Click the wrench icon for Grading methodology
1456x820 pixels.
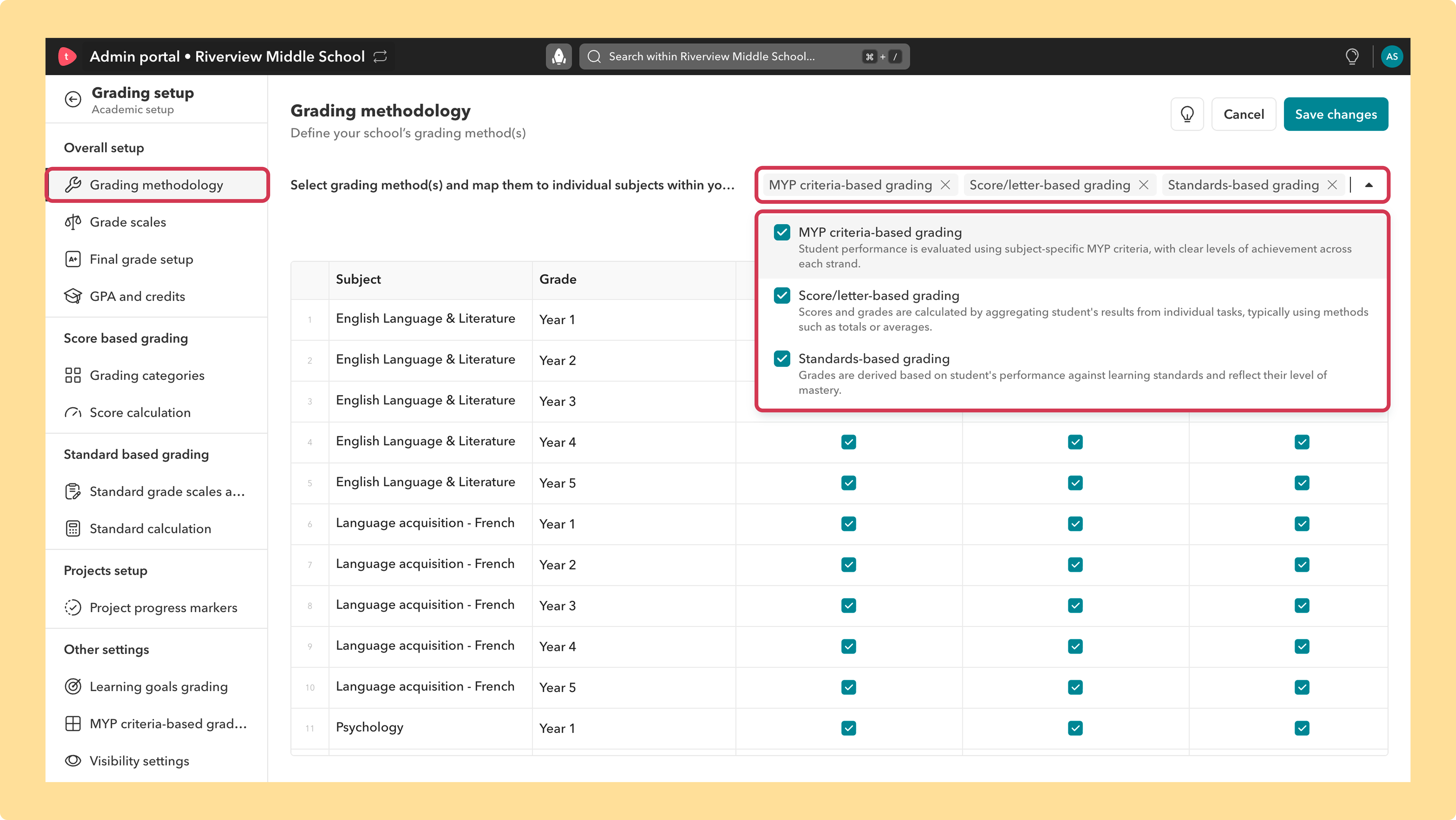tap(73, 185)
